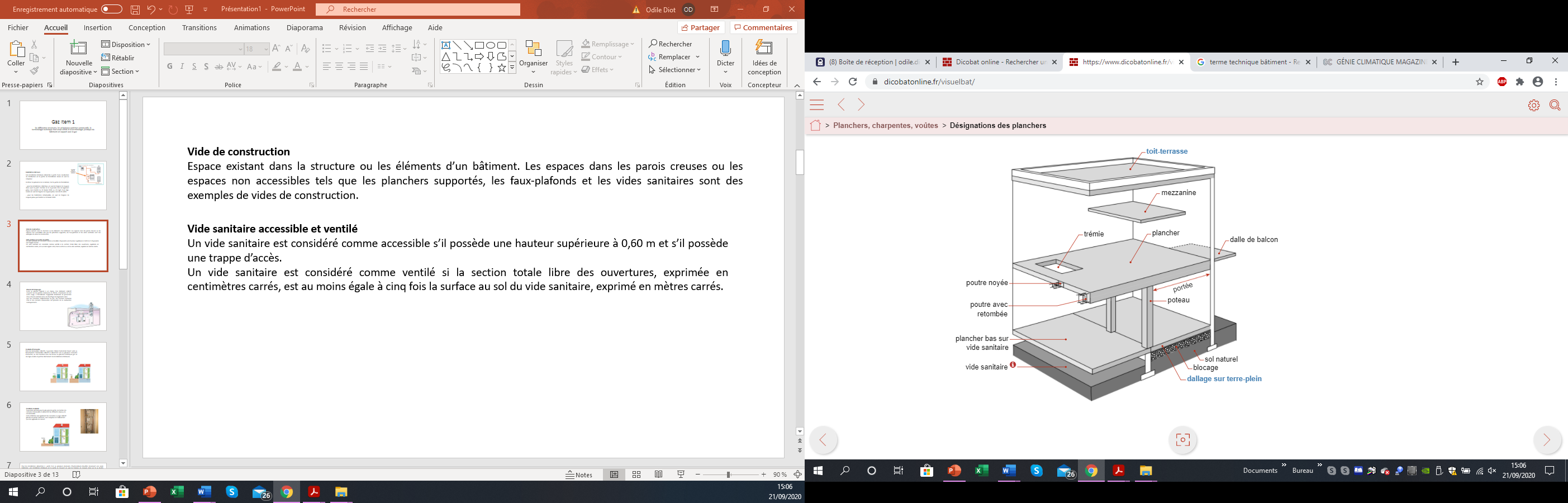Toggle underline S formatting
The width and height of the screenshot is (1568, 503).
tap(194, 67)
